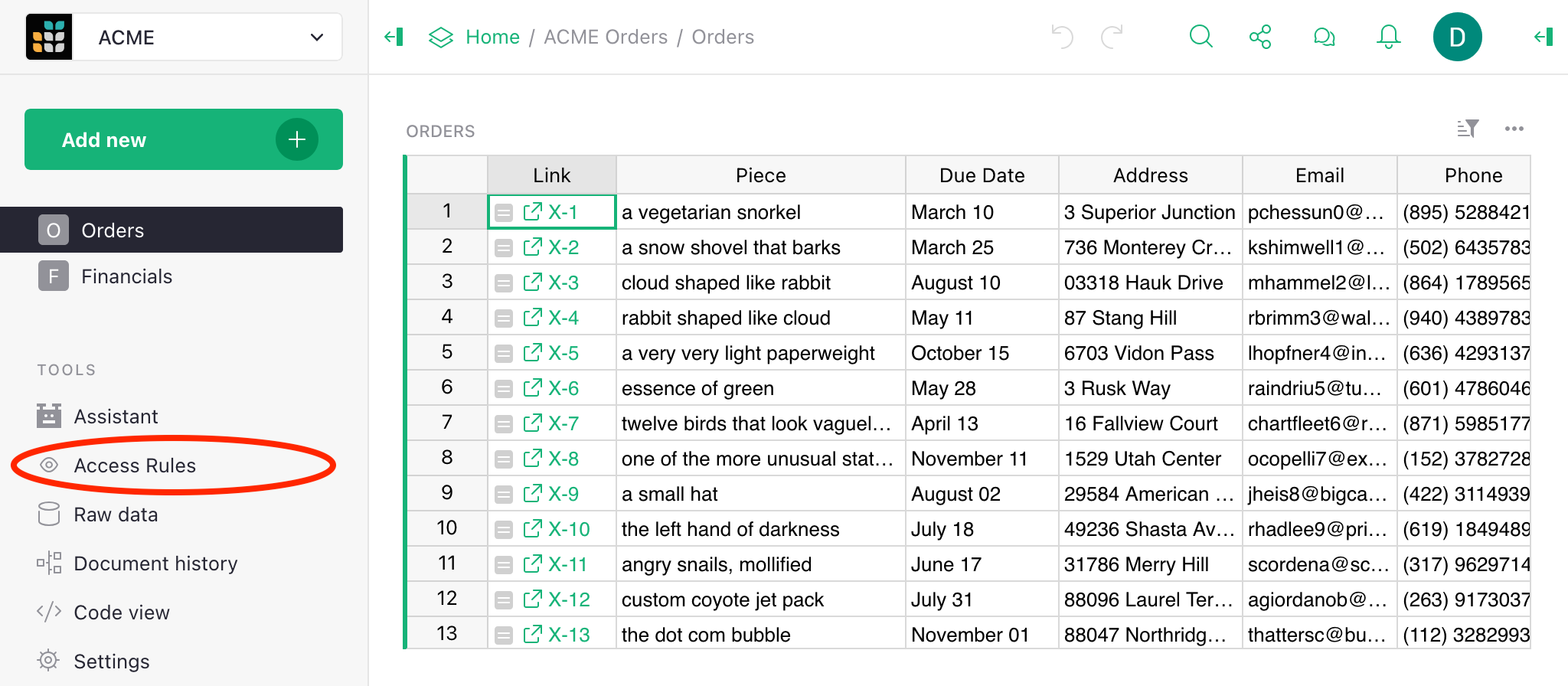This screenshot has width=1568, height=686.
Task: Switch to the Financials page
Action: tap(126, 276)
